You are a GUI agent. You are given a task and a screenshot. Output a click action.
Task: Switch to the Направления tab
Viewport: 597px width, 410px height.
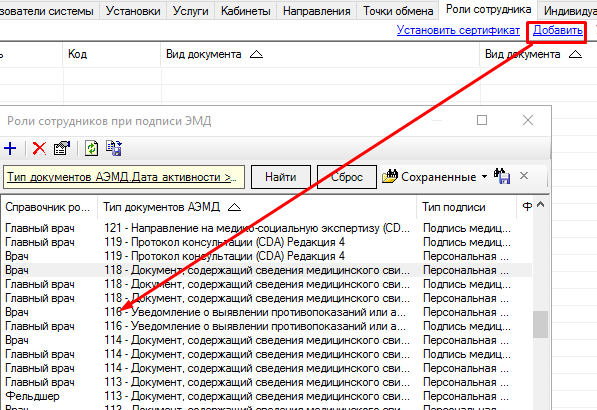pyautogui.click(x=316, y=11)
